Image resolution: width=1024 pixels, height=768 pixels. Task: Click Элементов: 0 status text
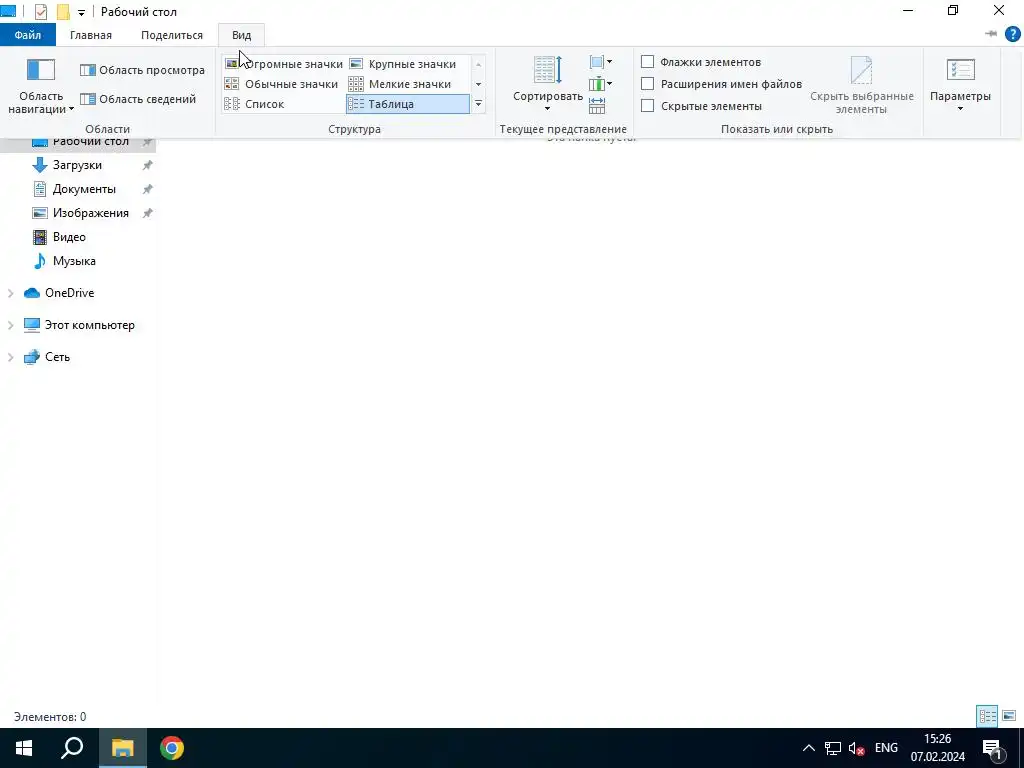click(50, 717)
